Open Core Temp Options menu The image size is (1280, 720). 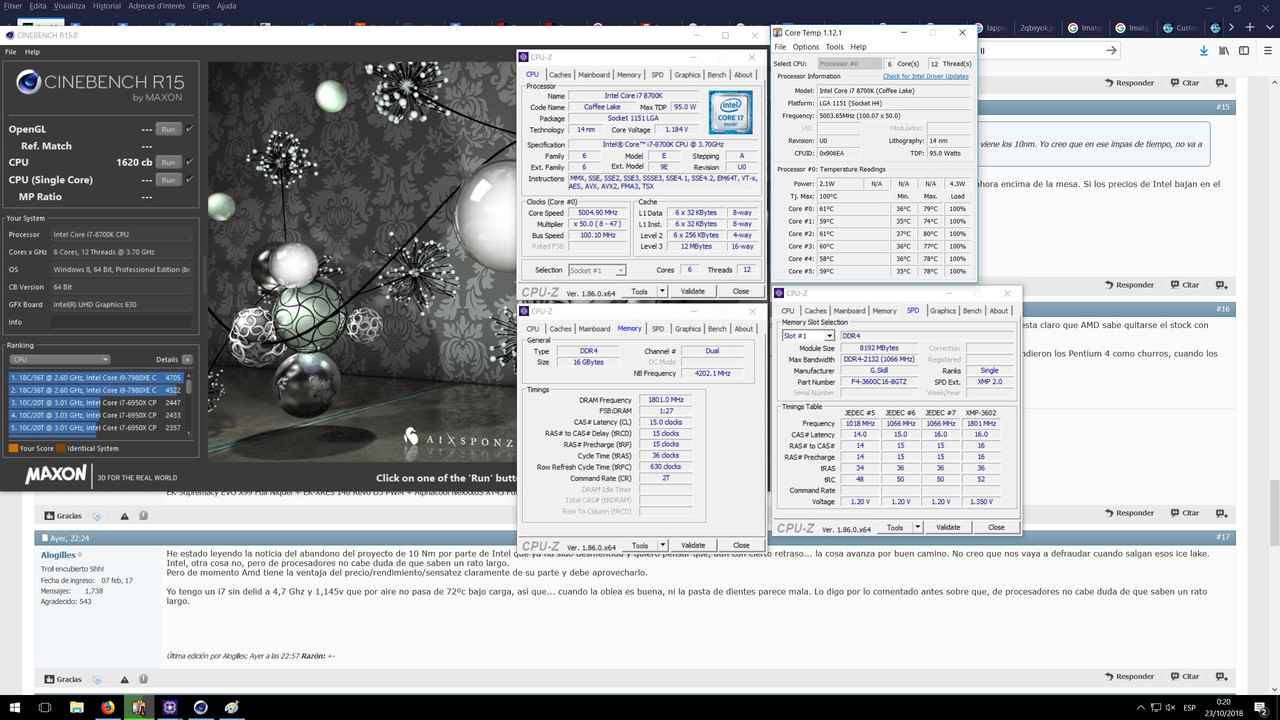click(806, 47)
